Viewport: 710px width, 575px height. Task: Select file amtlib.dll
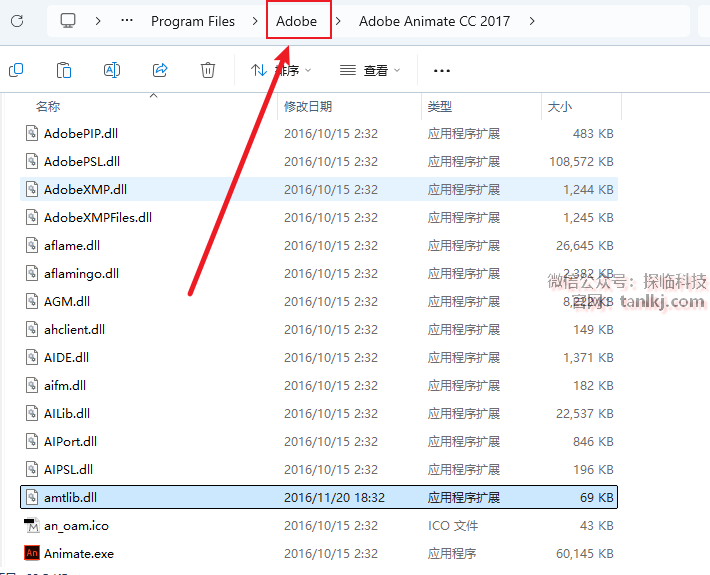coord(319,497)
